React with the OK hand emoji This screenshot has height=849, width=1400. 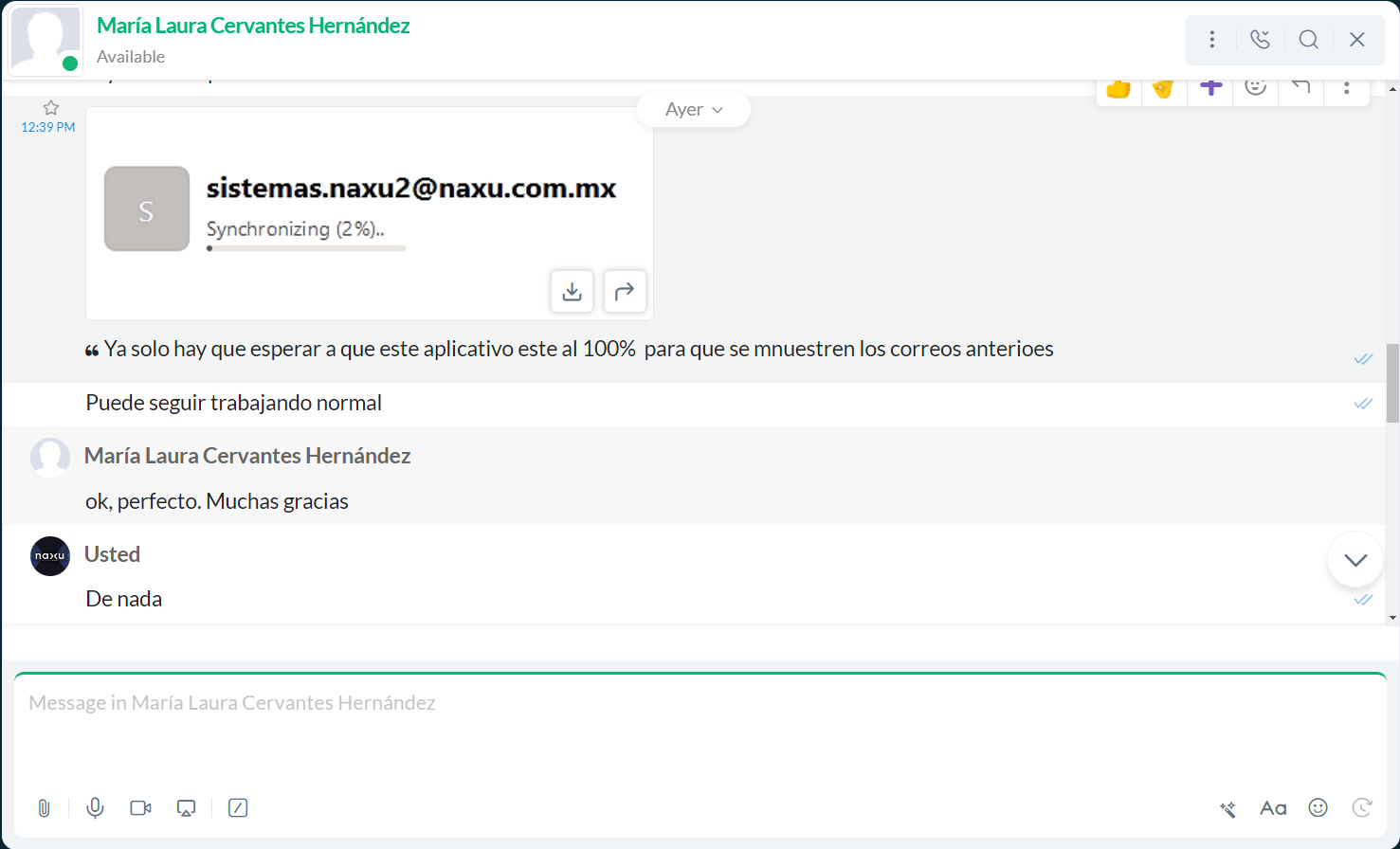pos(1163,89)
